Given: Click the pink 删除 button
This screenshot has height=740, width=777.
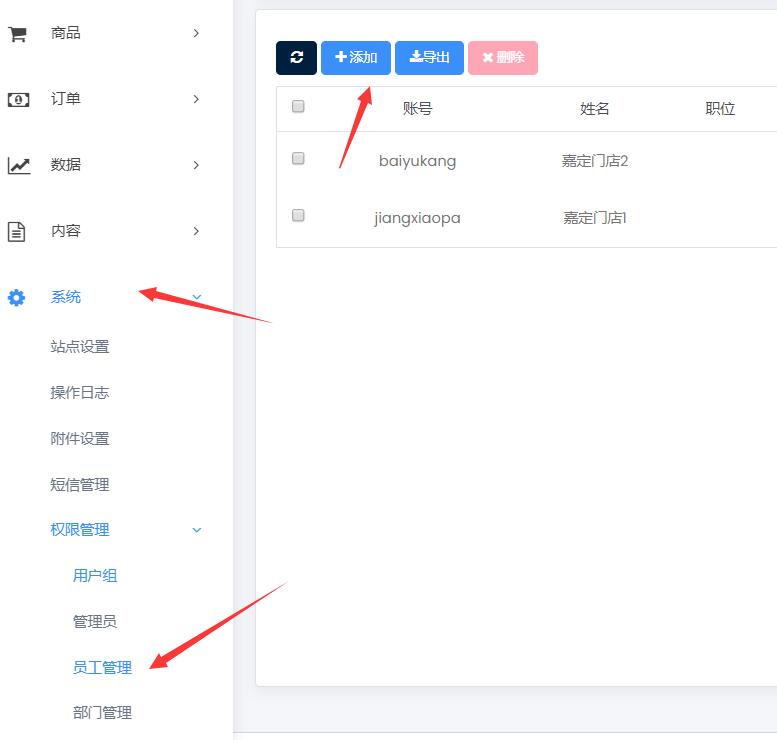Looking at the screenshot, I should click(503, 57).
